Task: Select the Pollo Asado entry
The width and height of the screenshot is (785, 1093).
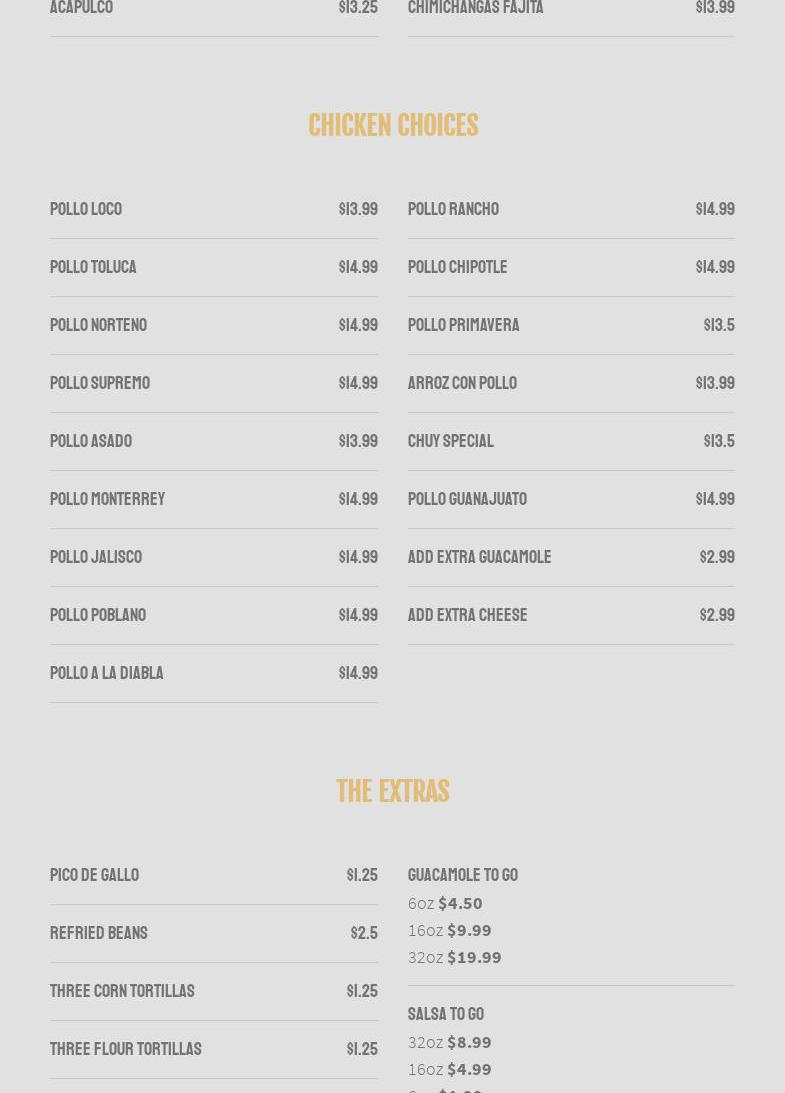Action: coord(91,441)
